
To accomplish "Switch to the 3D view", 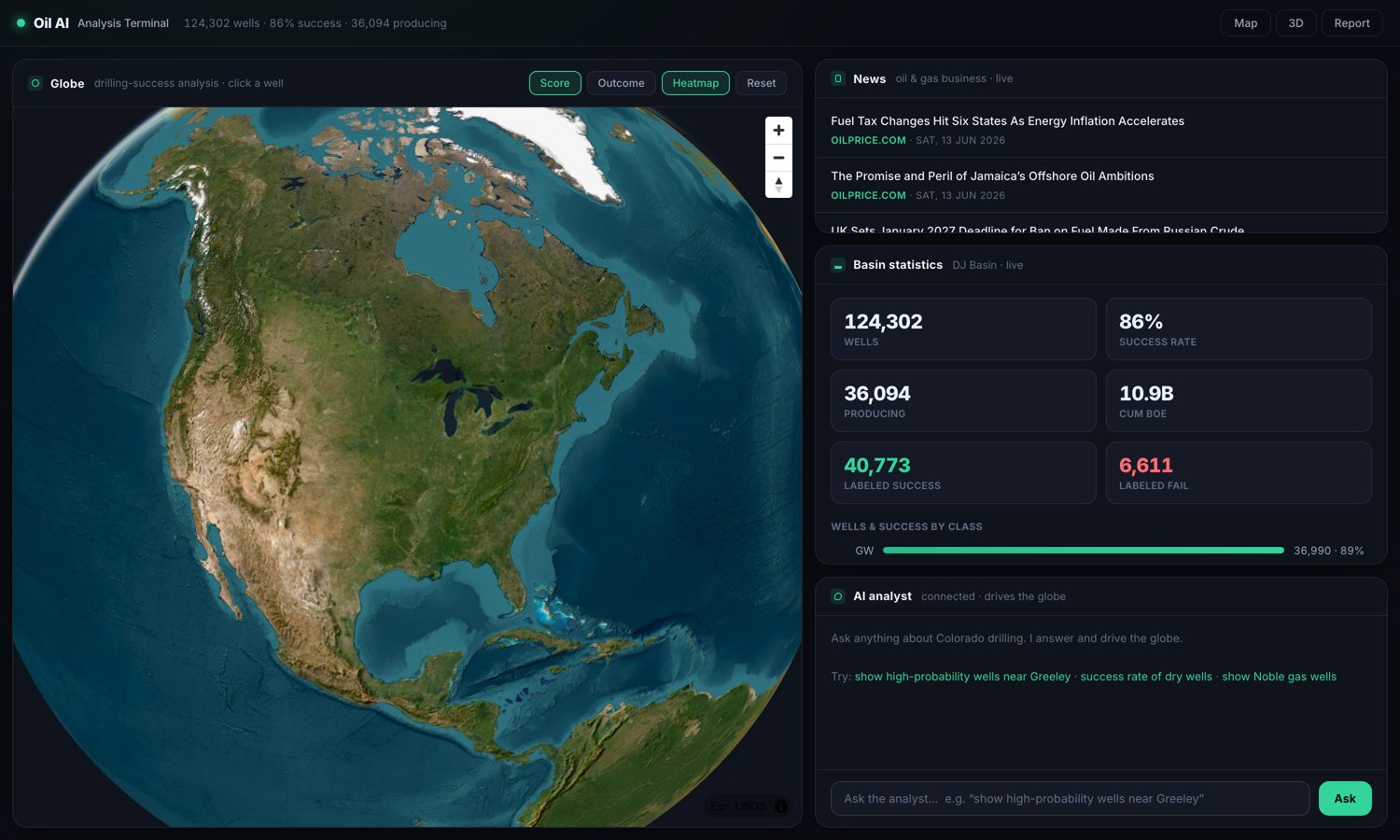I will pyautogui.click(x=1295, y=23).
